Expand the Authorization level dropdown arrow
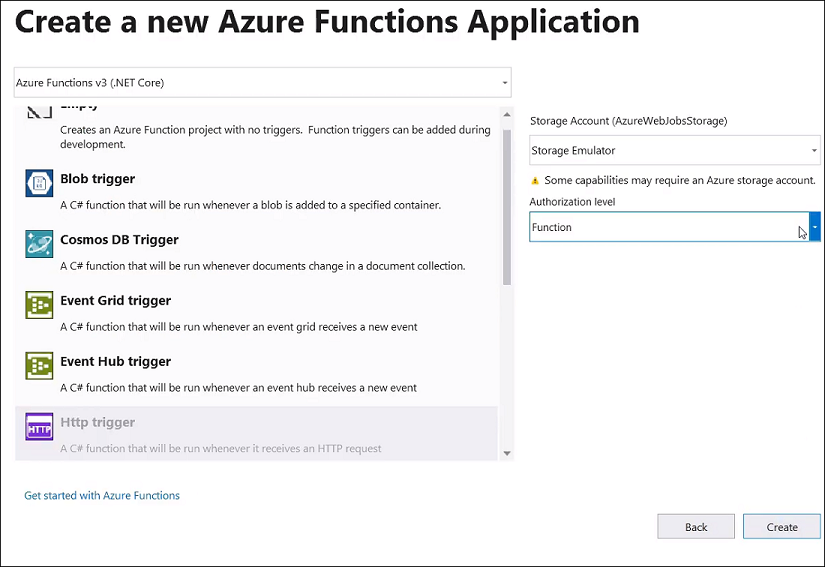 point(814,227)
